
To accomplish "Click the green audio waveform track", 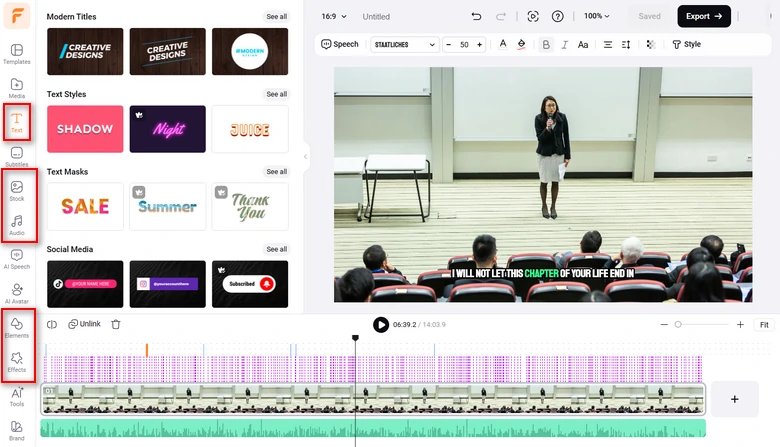I will pos(373,428).
